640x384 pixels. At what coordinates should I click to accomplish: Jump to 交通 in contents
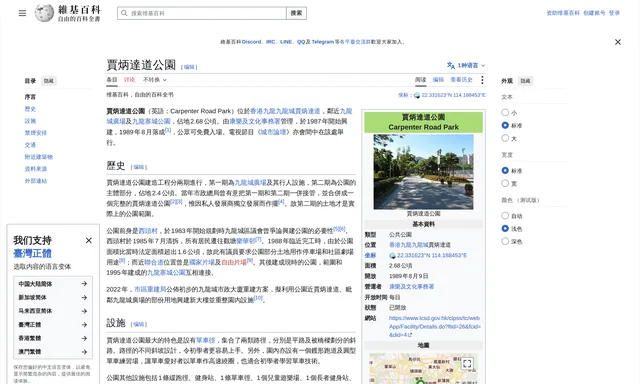[30, 145]
